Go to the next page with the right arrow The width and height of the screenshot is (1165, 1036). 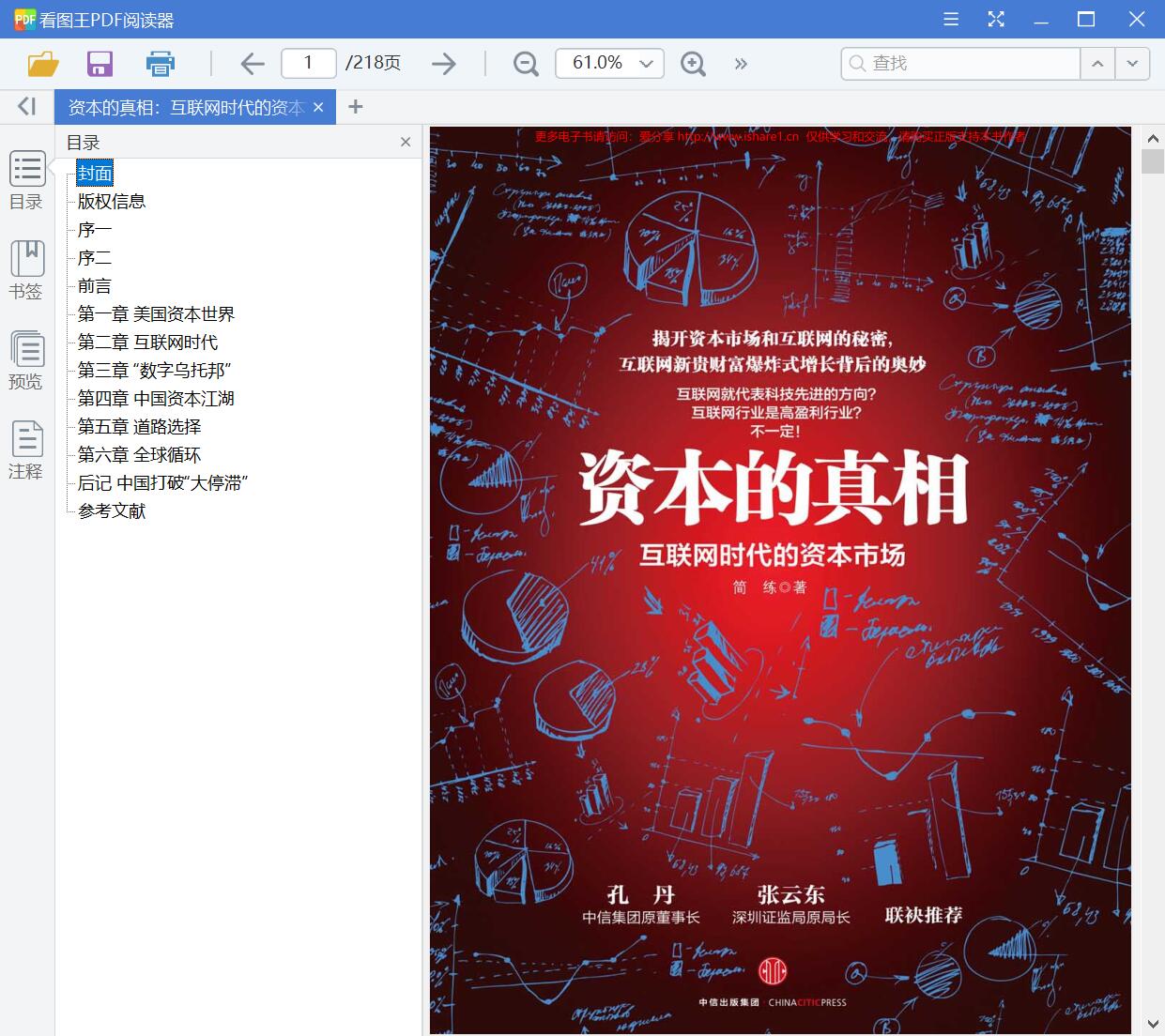[444, 64]
